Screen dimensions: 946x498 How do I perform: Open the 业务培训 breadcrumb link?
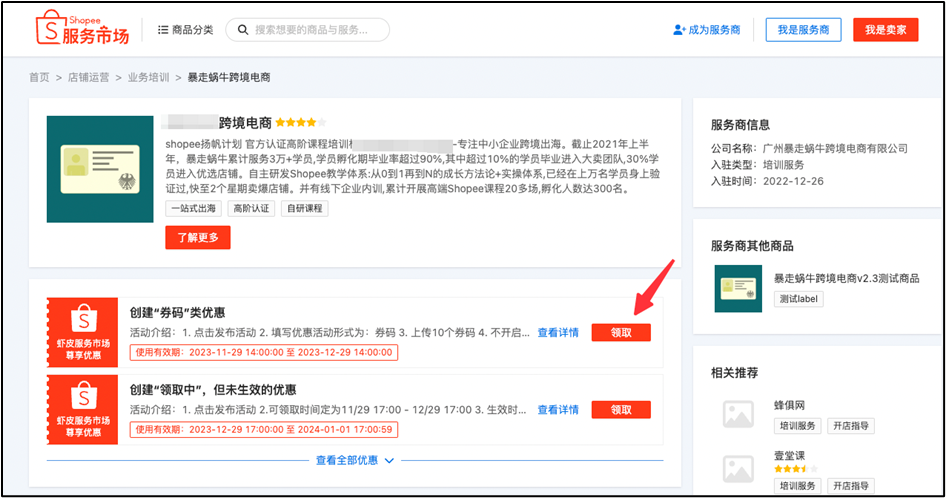pyautogui.click(x=148, y=77)
